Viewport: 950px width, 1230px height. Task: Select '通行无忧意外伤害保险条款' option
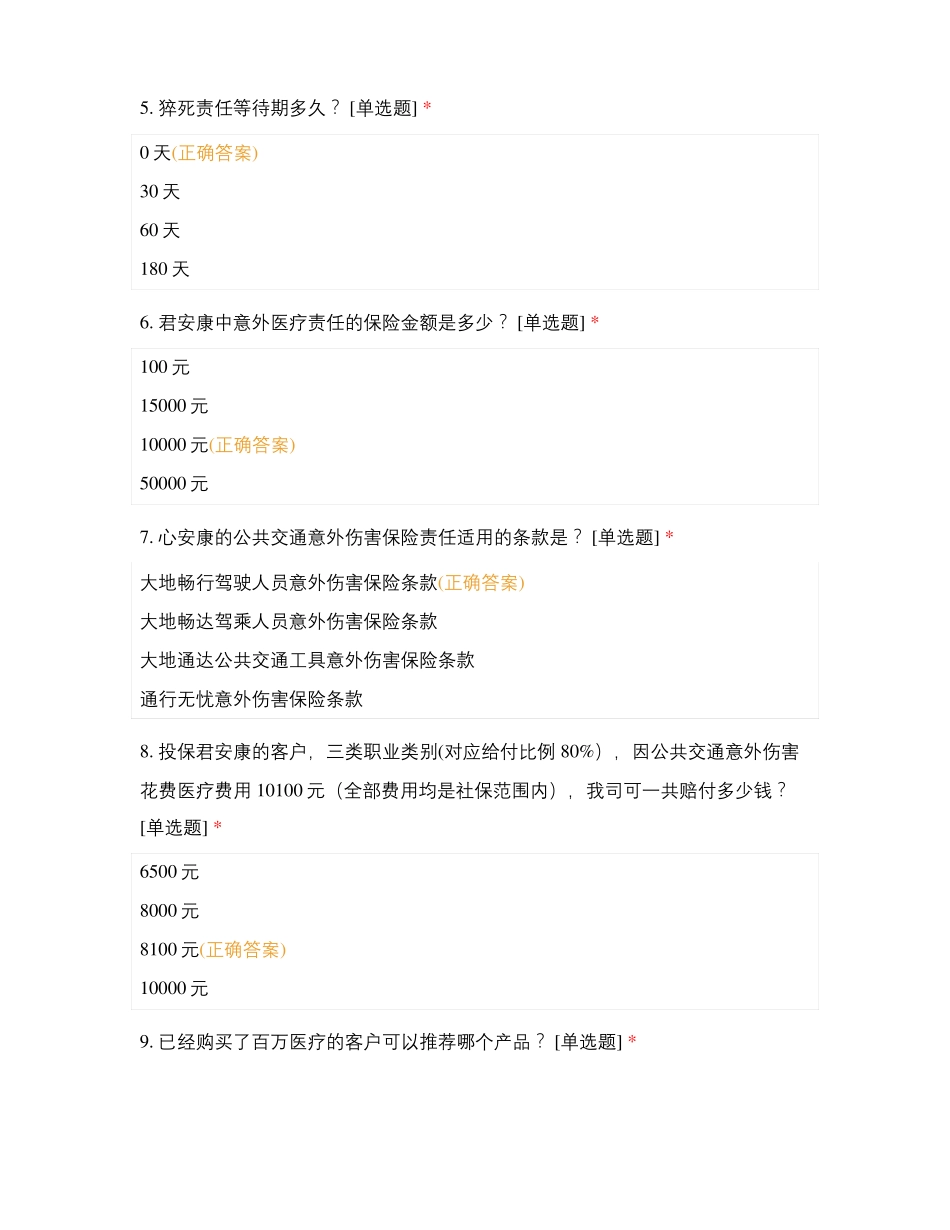pos(251,701)
